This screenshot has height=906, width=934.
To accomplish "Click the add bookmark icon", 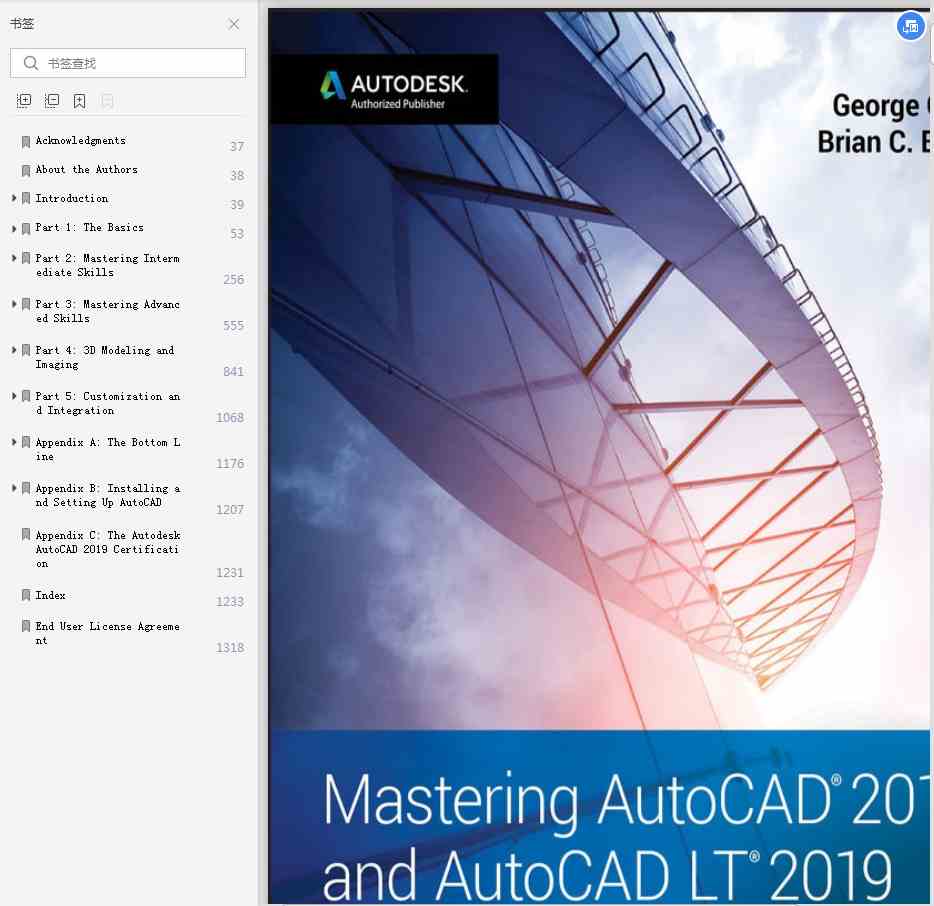I will point(79,101).
